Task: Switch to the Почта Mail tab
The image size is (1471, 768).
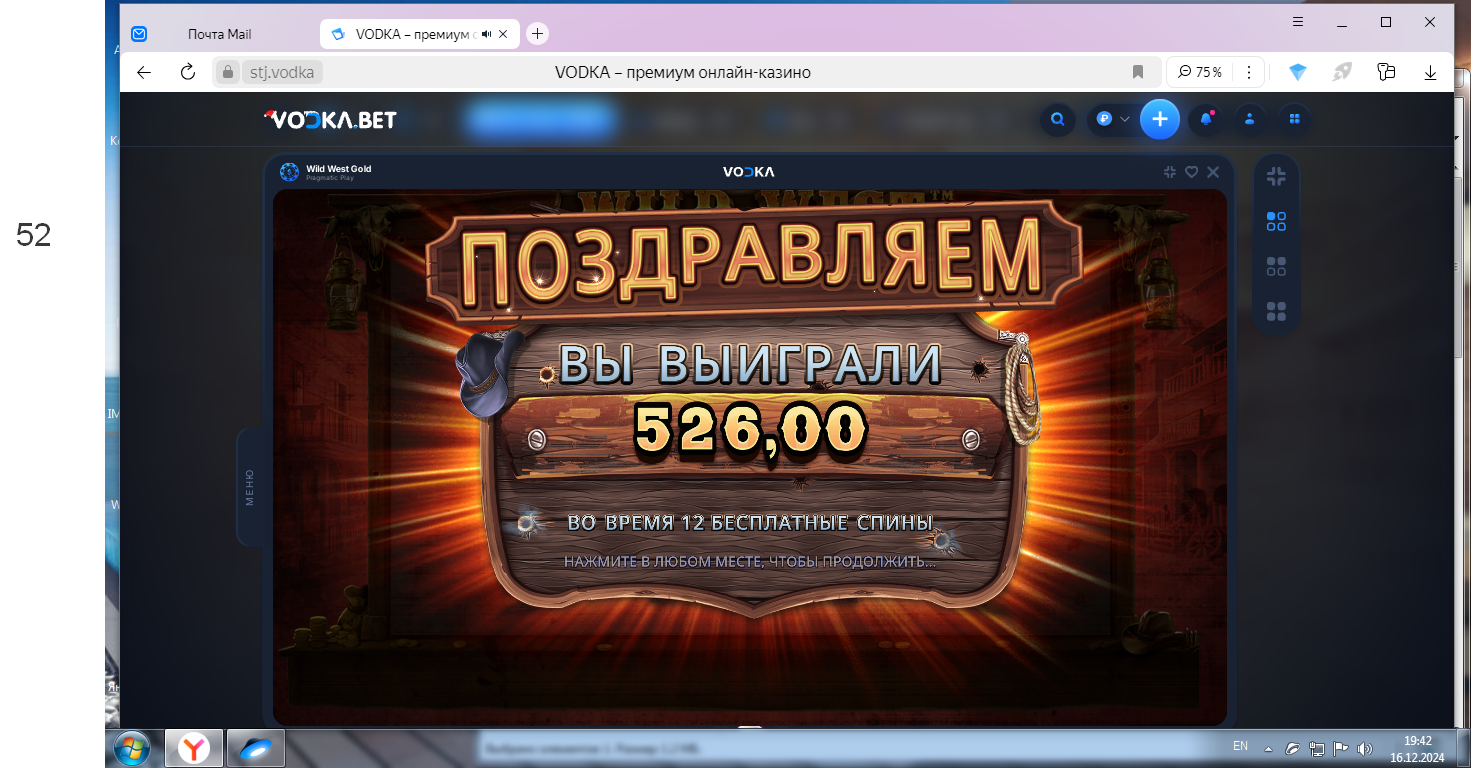Action: (x=219, y=34)
